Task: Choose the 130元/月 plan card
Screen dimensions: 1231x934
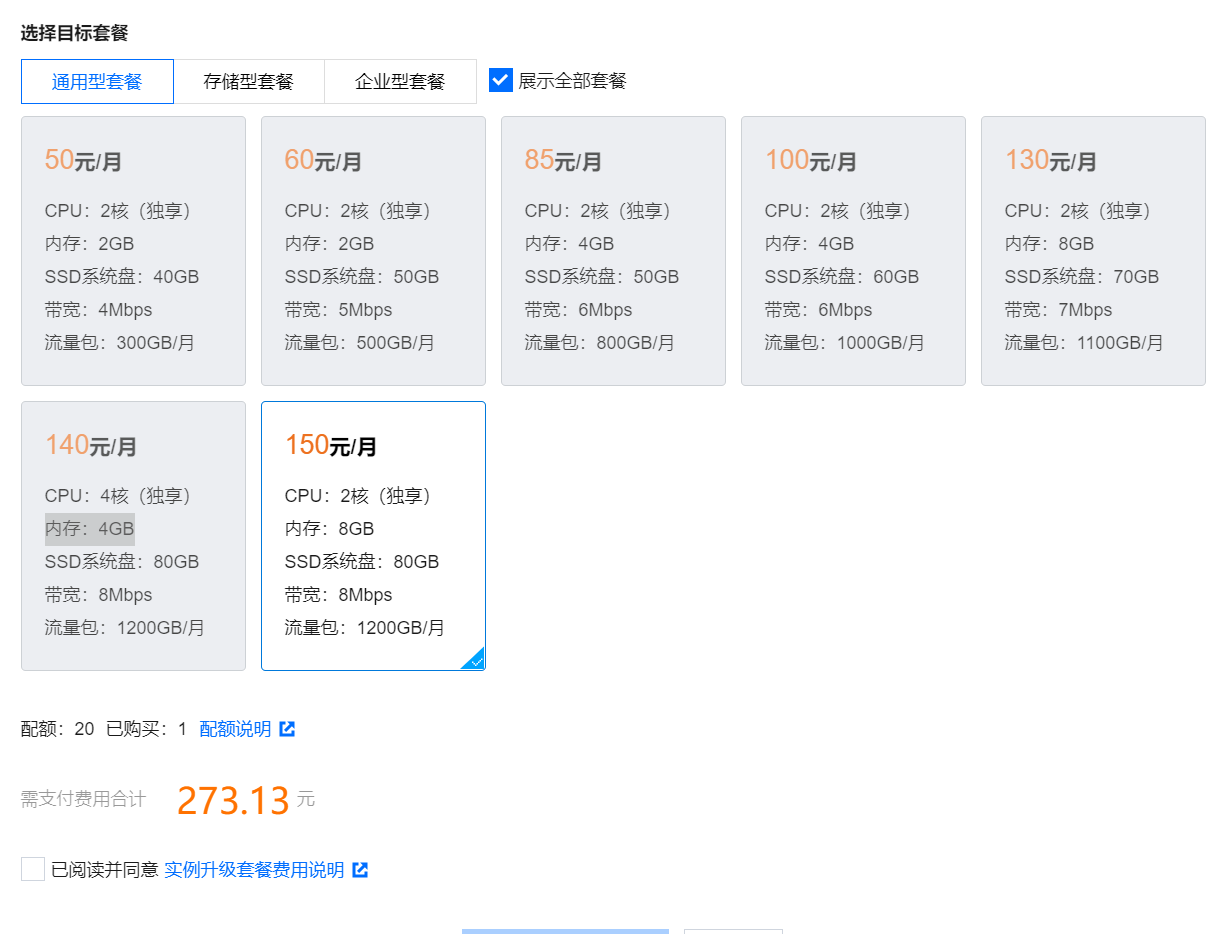Action: (x=1093, y=251)
